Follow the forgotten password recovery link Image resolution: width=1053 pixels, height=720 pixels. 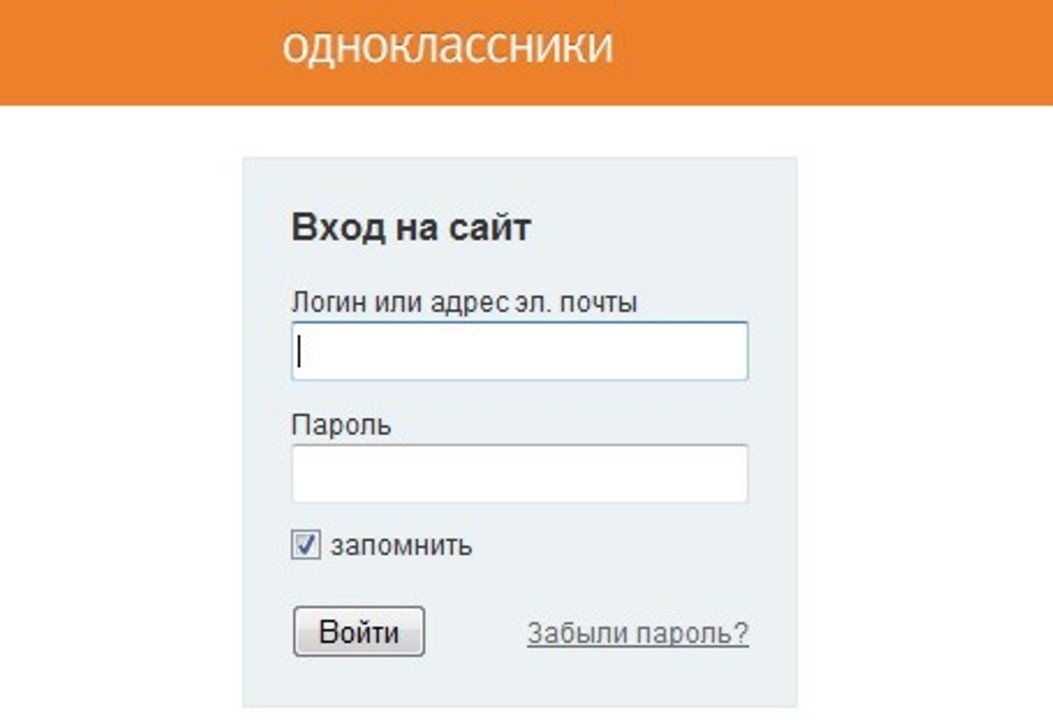(x=637, y=633)
